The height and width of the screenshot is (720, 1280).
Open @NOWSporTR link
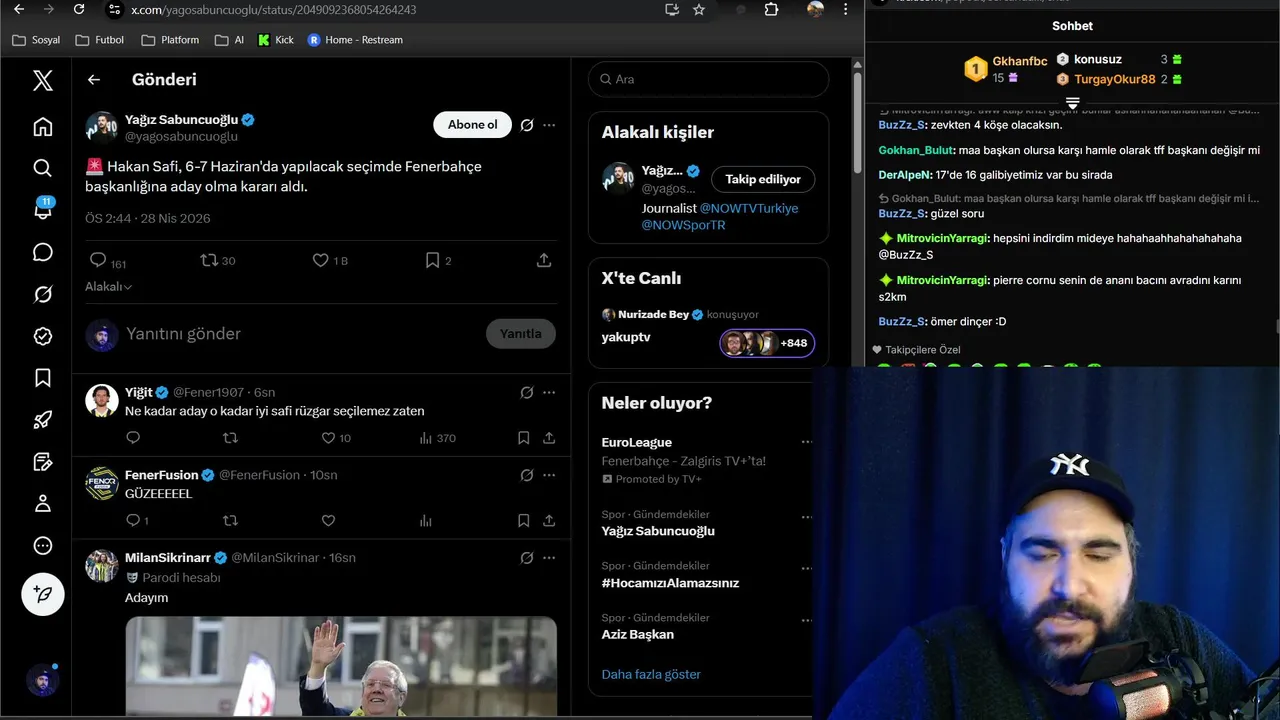683,225
